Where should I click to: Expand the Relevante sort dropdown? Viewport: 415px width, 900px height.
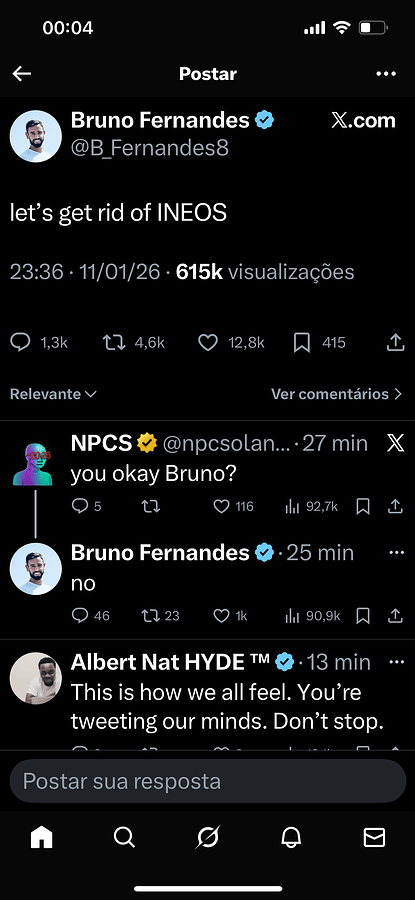[x=53, y=394]
